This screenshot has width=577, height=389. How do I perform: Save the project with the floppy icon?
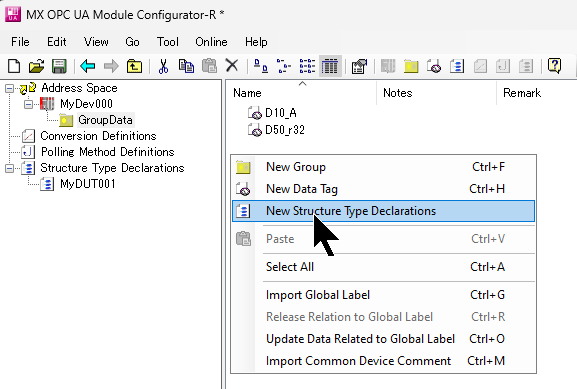pos(59,66)
